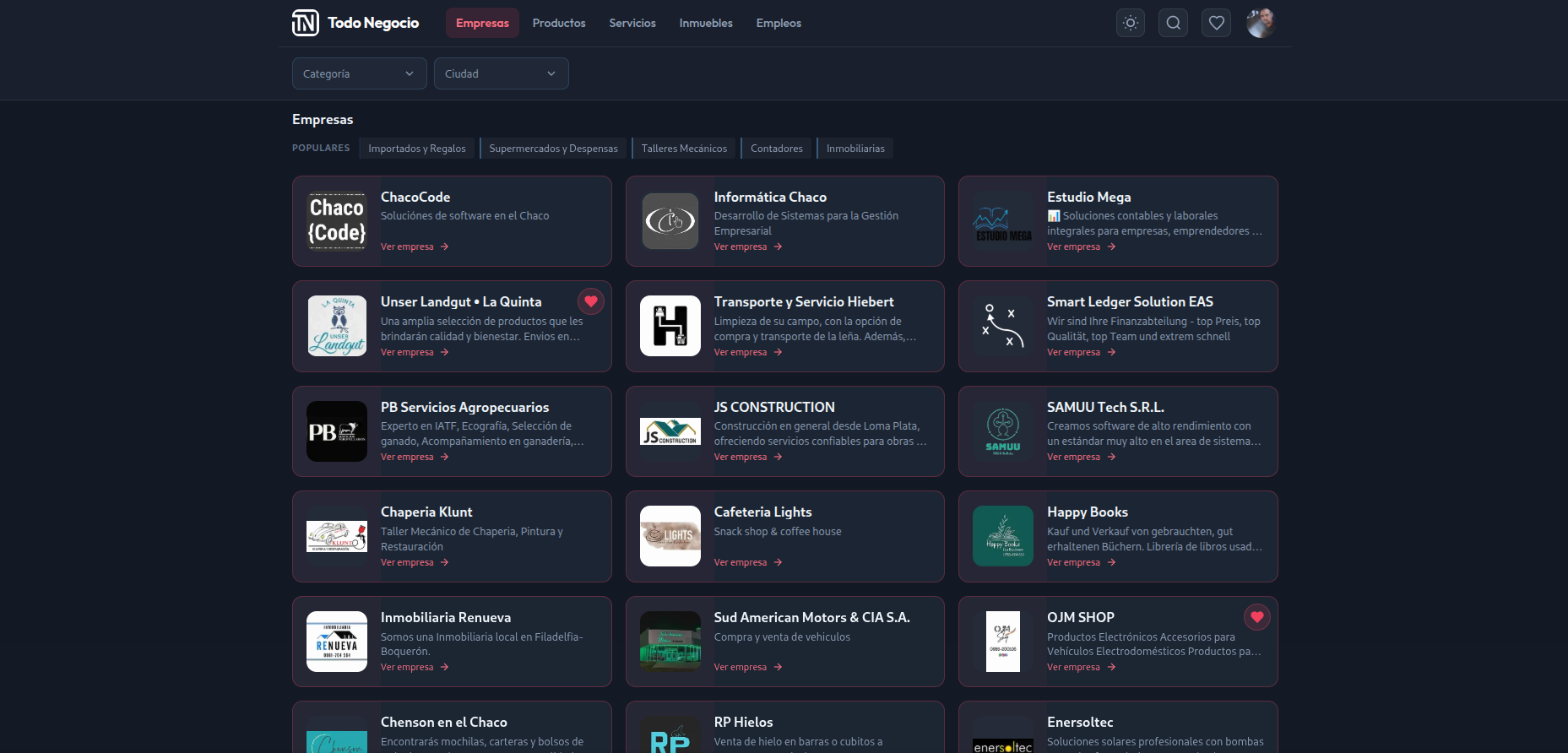The image size is (1568, 753).
Task: Filter by Talleres Mecánicos tag
Action: tap(683, 149)
